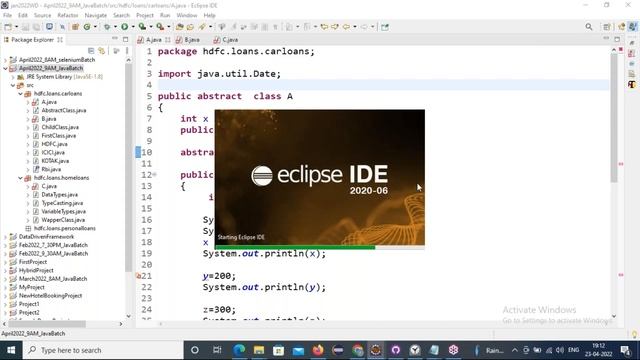Maximize the editor area
This screenshot has height=360, width=640.
[617, 39]
